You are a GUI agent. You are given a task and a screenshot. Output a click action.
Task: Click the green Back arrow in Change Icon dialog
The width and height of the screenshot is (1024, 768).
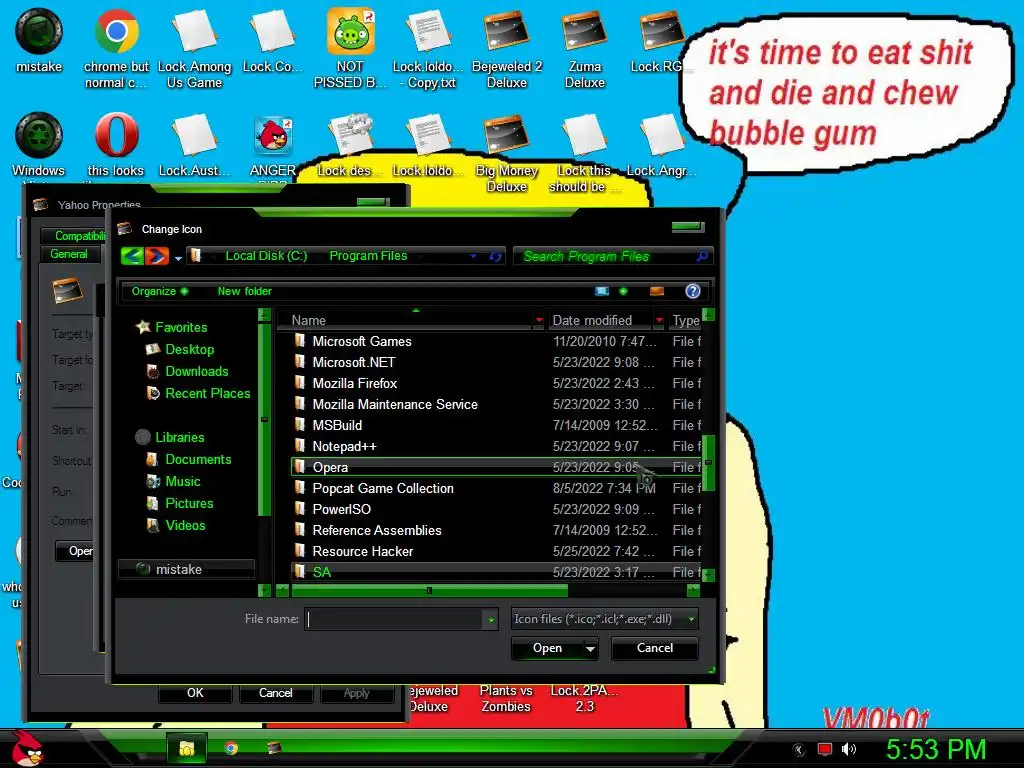(x=133, y=256)
